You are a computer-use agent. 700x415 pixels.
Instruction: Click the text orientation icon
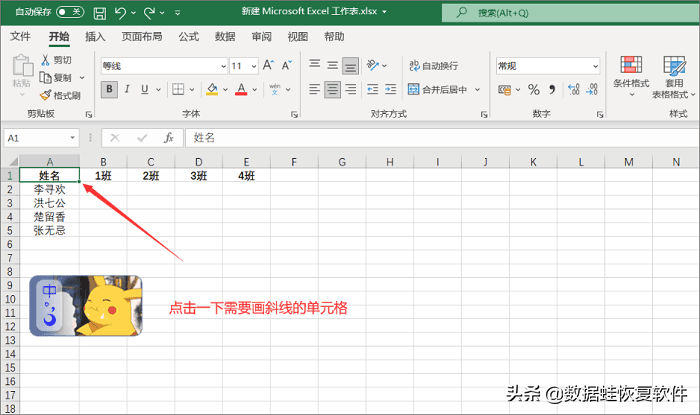(372, 65)
